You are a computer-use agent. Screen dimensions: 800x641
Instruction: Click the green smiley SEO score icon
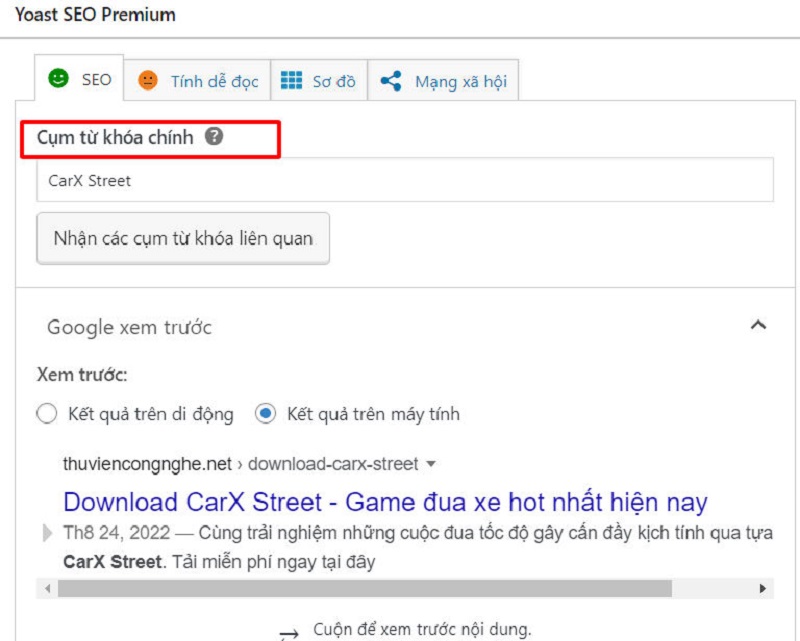pyautogui.click(x=58, y=78)
